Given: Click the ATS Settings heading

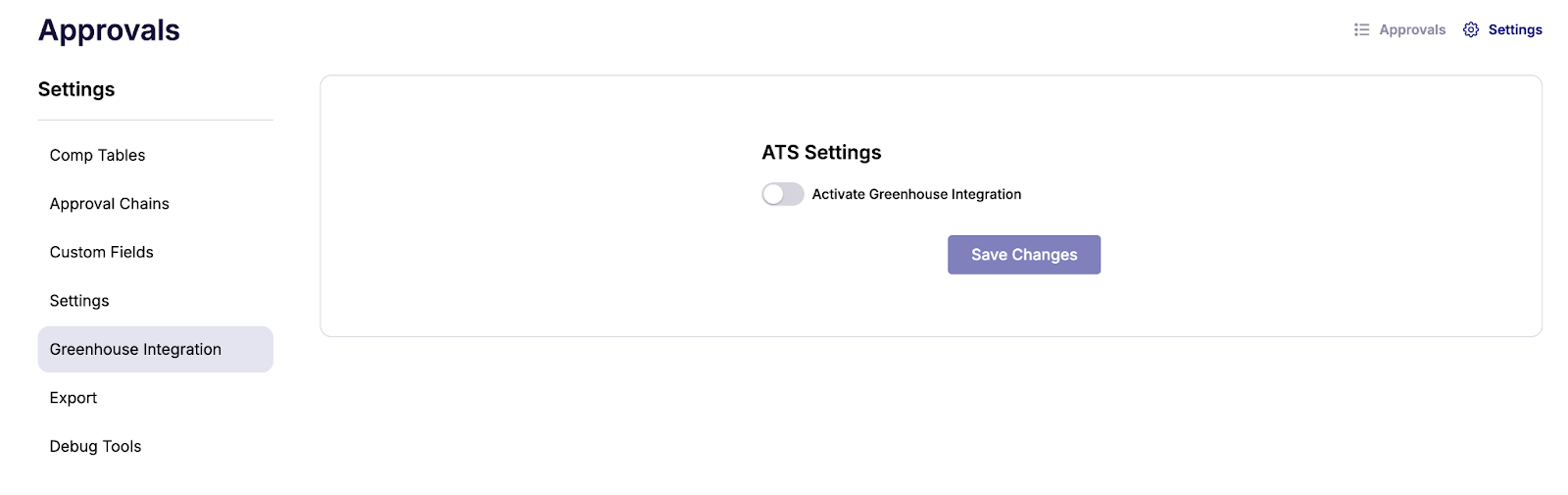Looking at the screenshot, I should pos(821,152).
